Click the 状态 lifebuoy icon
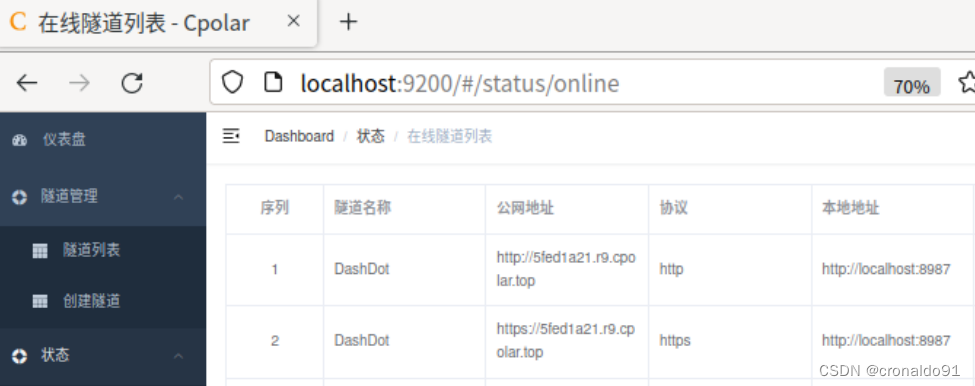 (19, 356)
